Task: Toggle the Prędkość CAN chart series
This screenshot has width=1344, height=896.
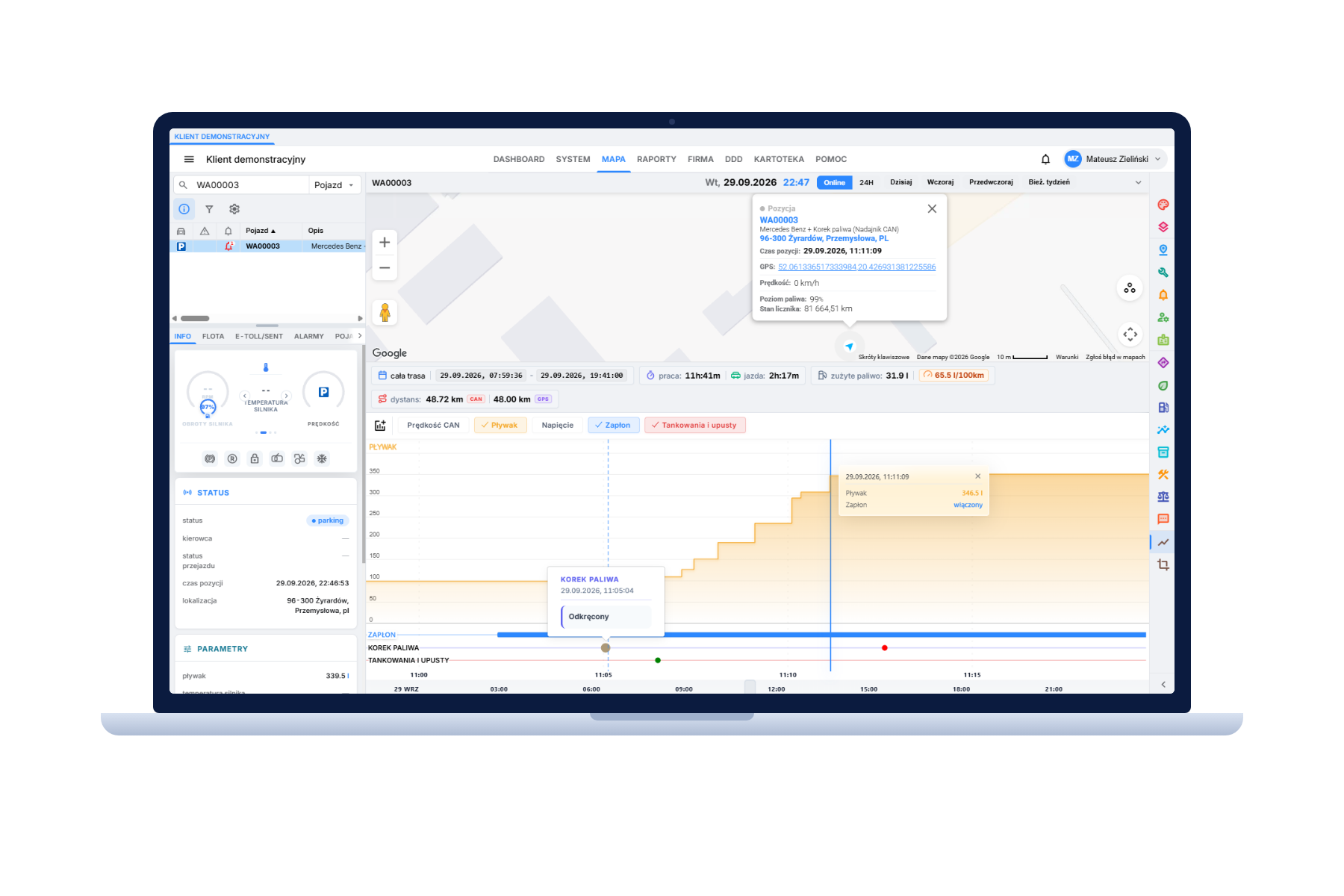Action: 433,426
